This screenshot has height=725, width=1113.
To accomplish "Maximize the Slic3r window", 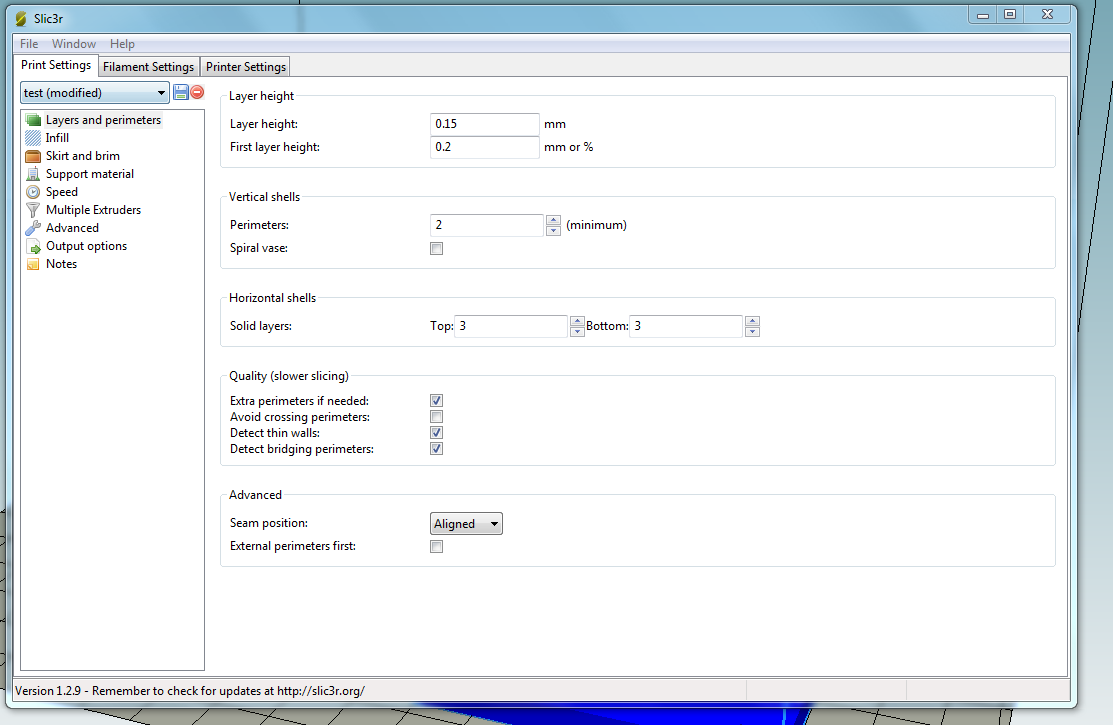I will pyautogui.click(x=1010, y=15).
